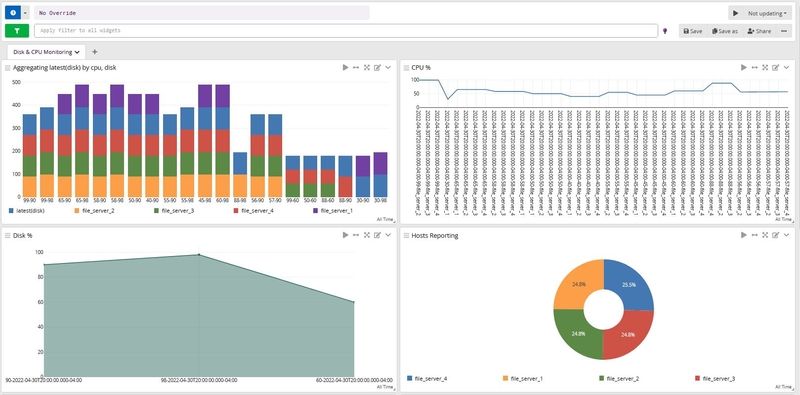
Task: Toggle width of Aggregating latest(disk) widget
Action: 356,67
